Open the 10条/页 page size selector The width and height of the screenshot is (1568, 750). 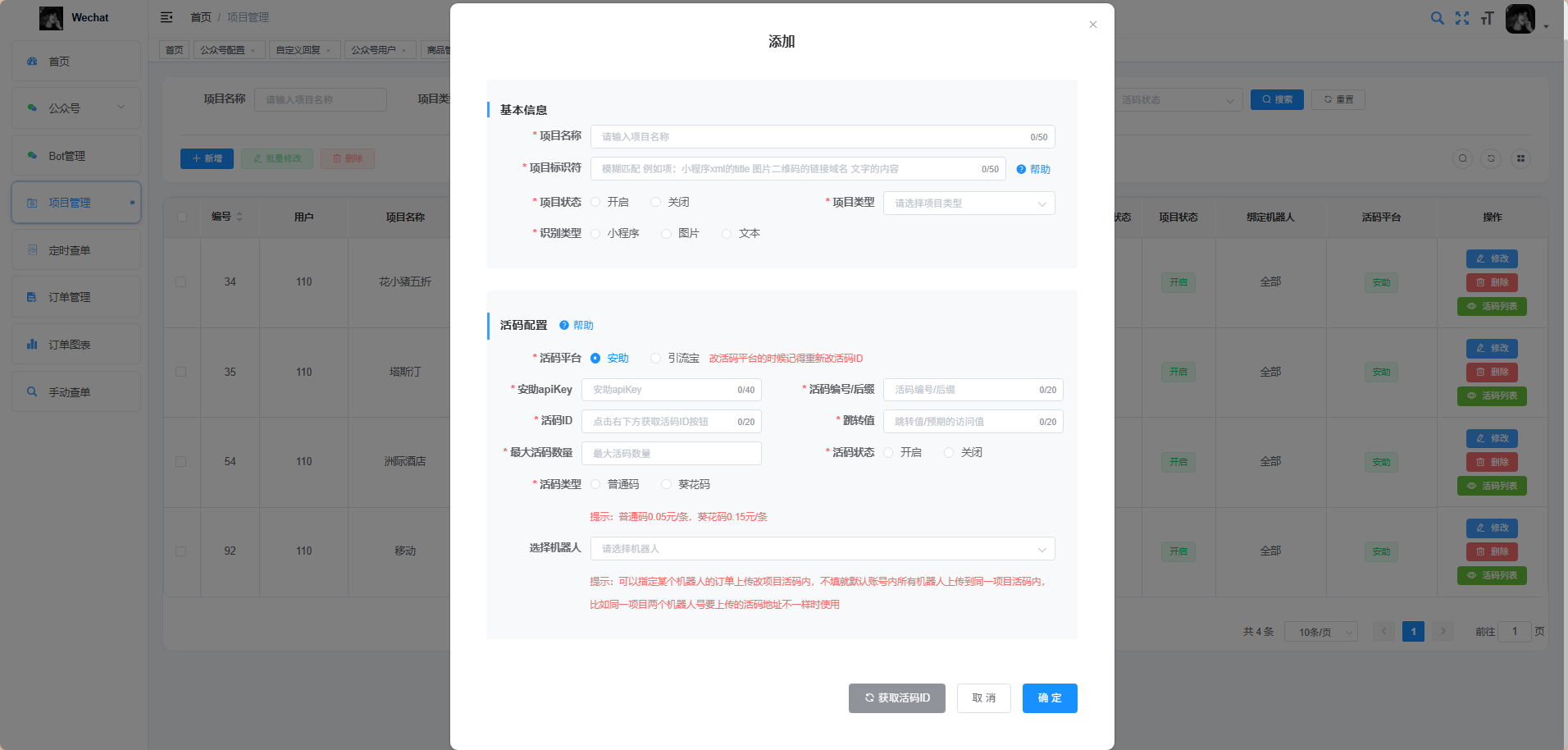coord(1320,632)
